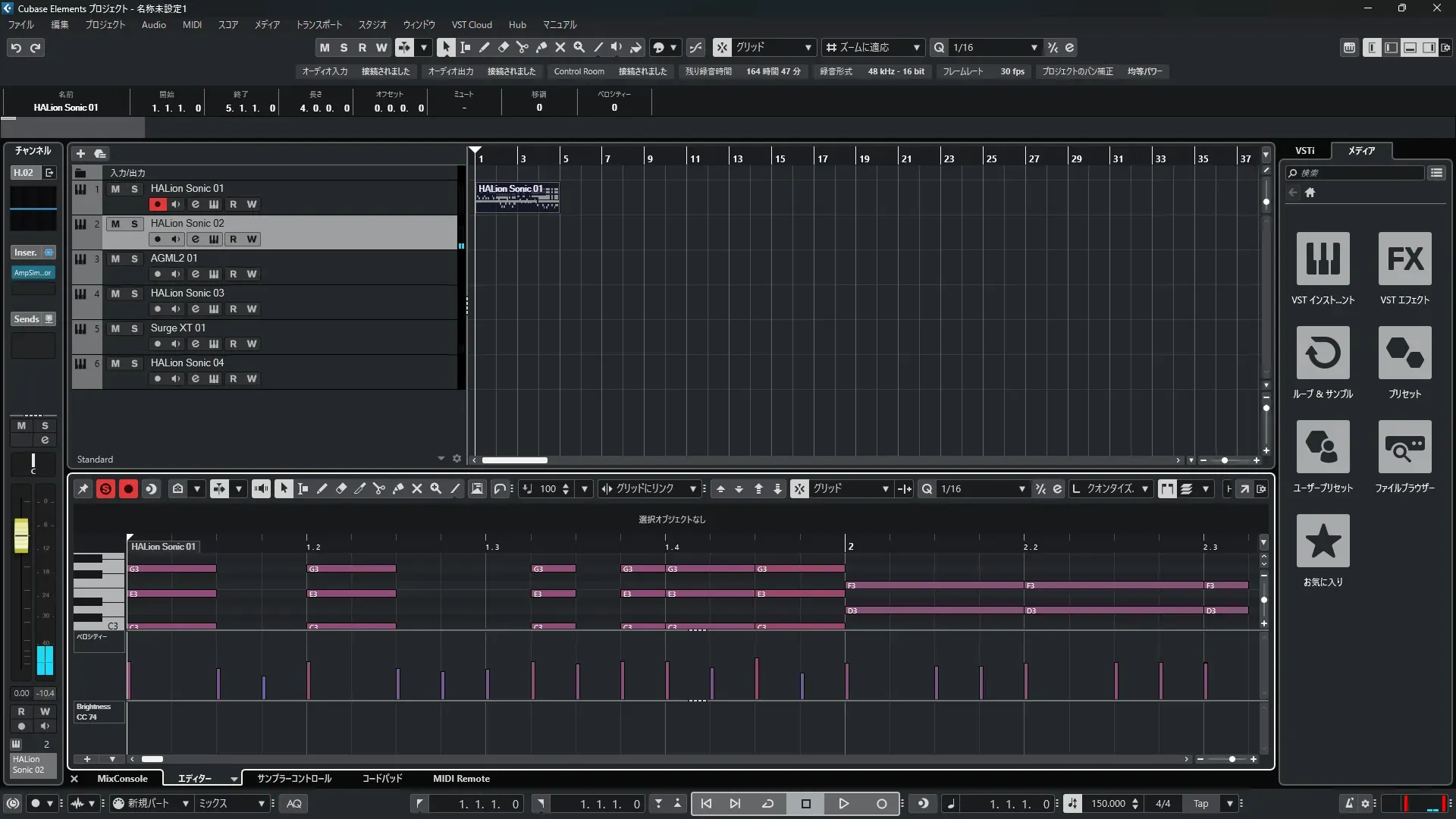The height and width of the screenshot is (819, 1456).
Task: Click the Add Track plus icon
Action: [x=80, y=153]
